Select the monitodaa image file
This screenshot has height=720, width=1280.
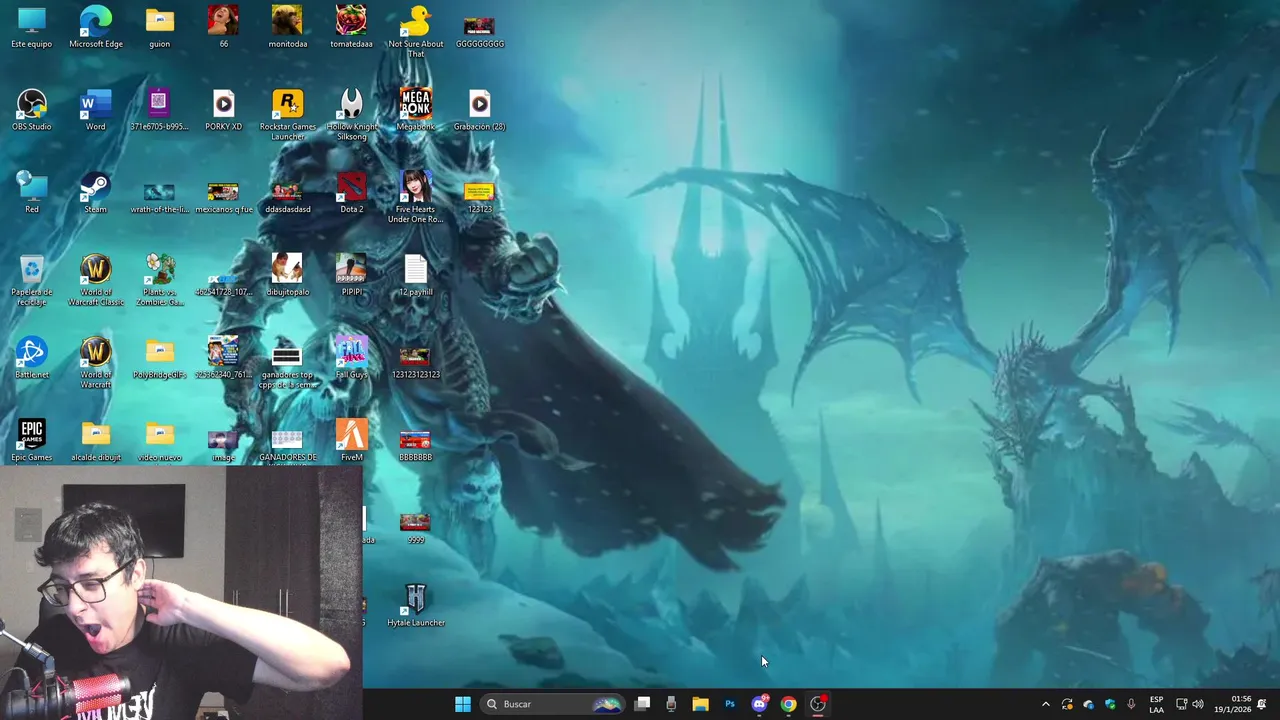[x=287, y=27]
